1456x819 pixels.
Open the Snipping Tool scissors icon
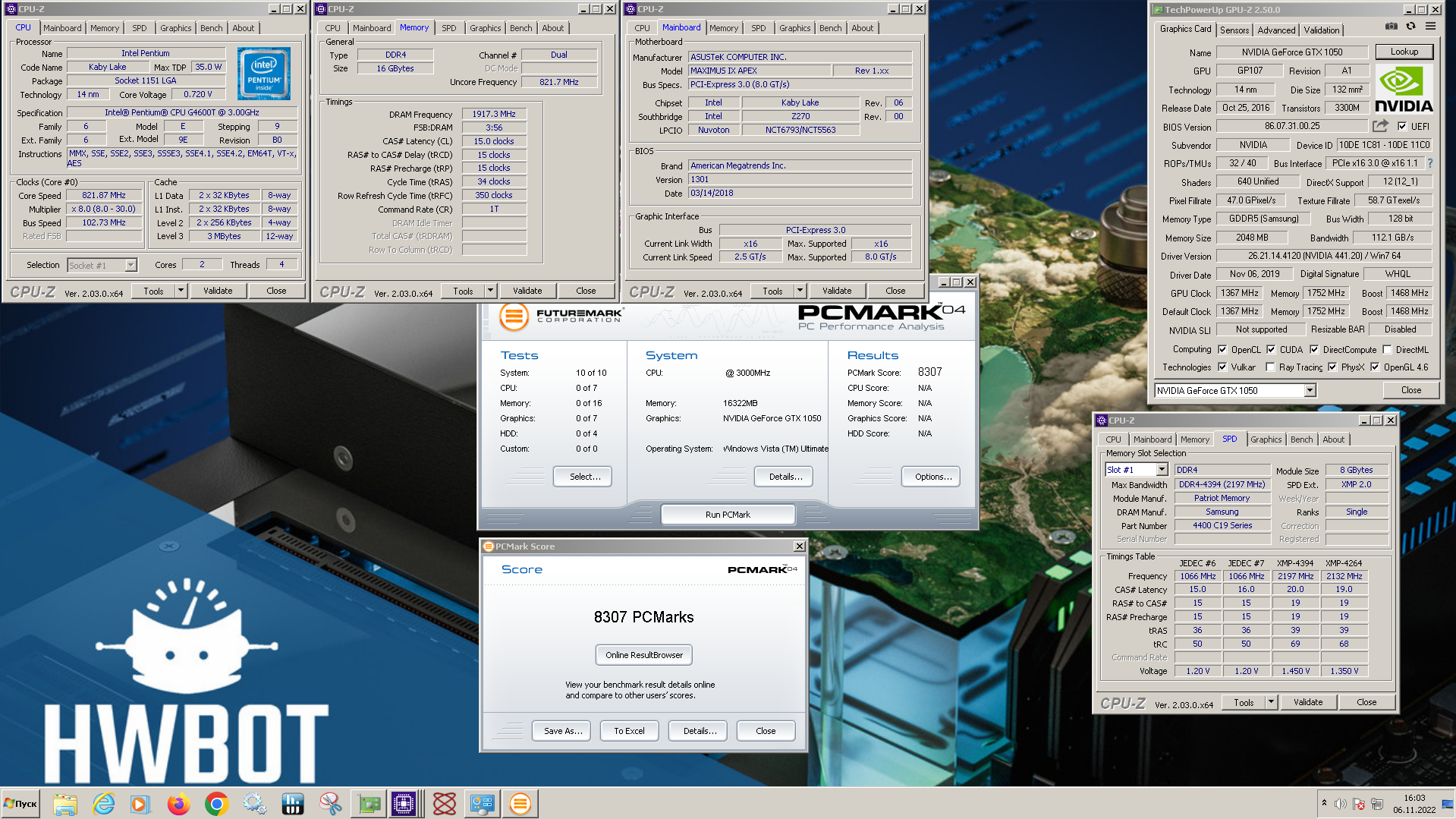point(330,804)
